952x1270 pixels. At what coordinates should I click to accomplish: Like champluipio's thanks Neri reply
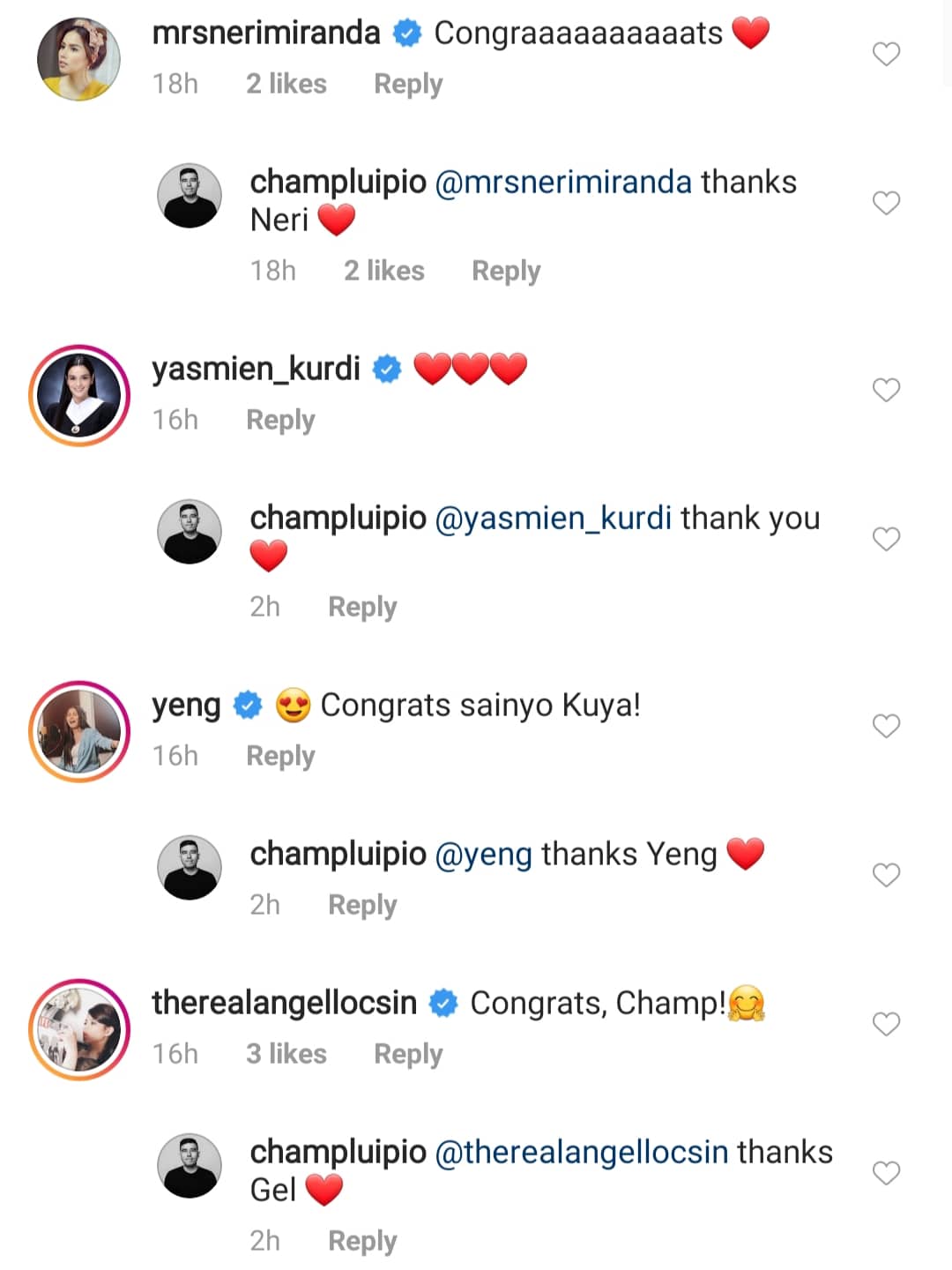coord(886,204)
